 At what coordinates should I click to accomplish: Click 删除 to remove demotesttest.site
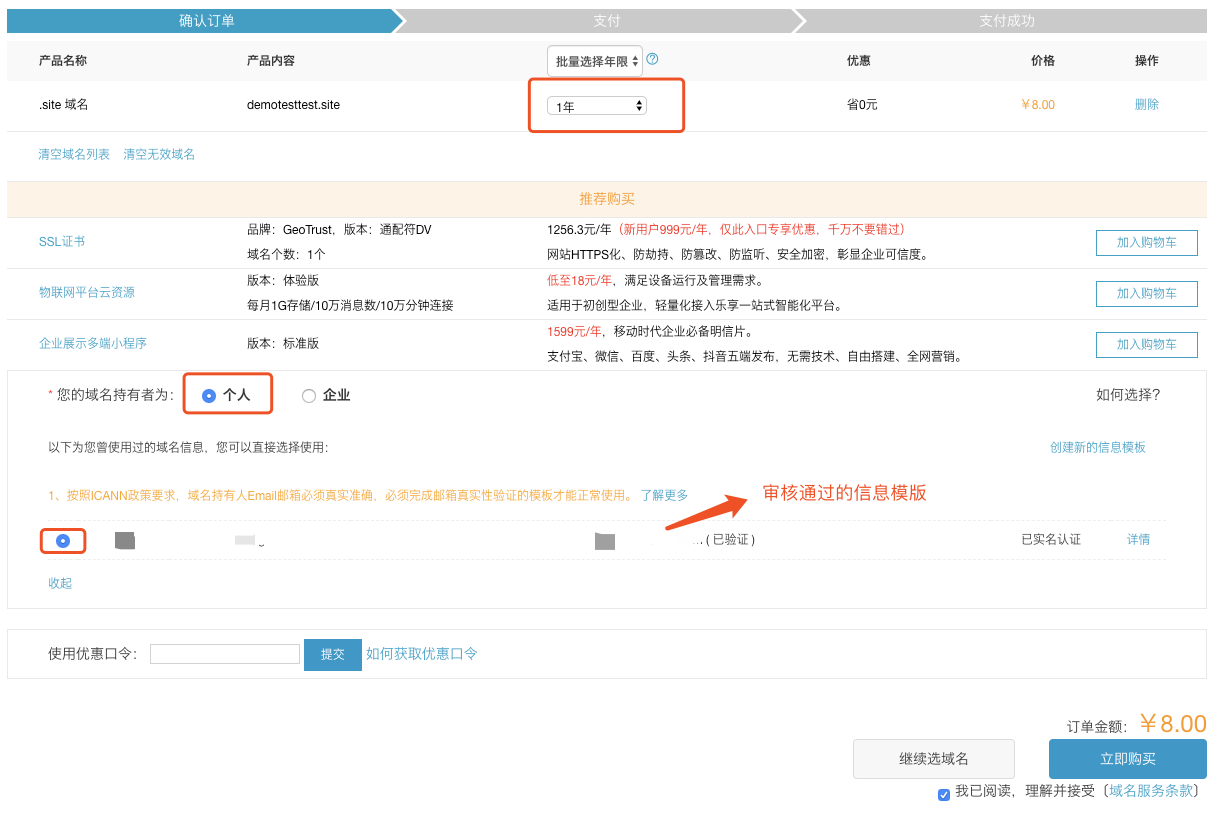(x=1147, y=103)
